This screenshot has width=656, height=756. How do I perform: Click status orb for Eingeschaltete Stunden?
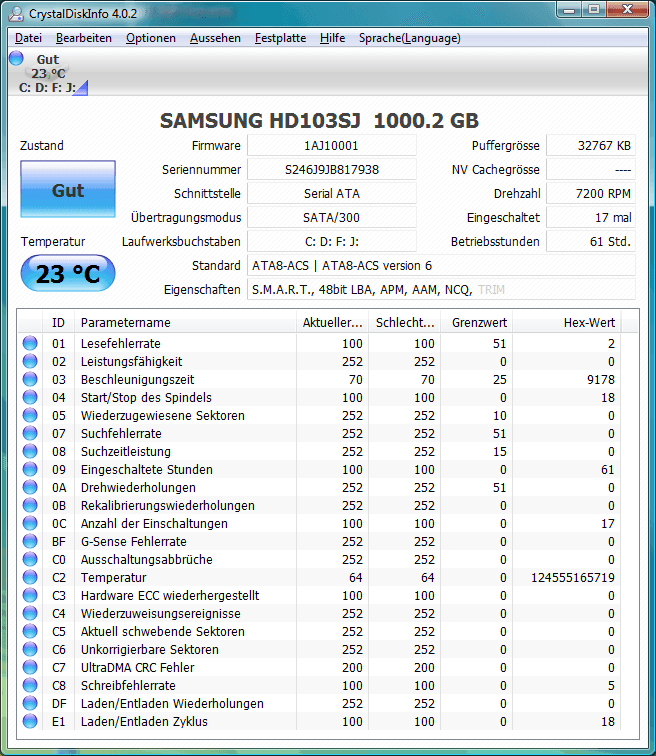30,469
